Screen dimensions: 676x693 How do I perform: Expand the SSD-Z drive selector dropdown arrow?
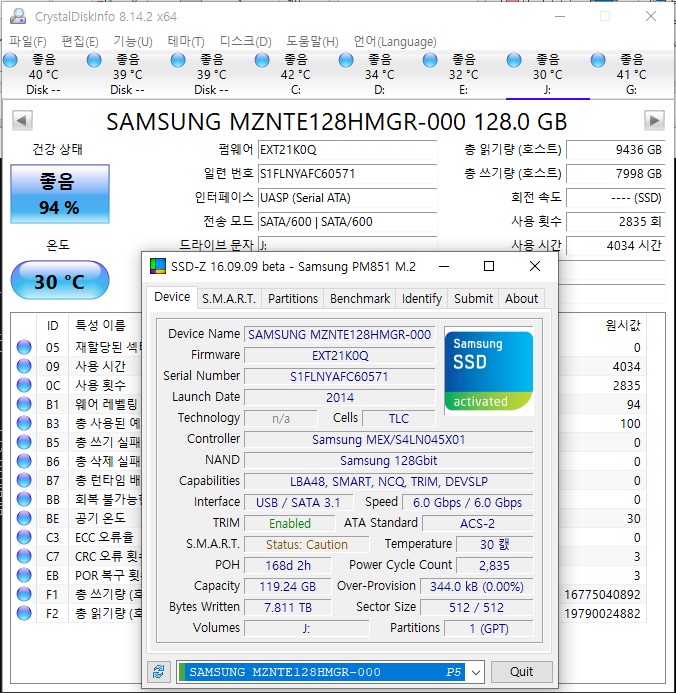click(x=475, y=672)
